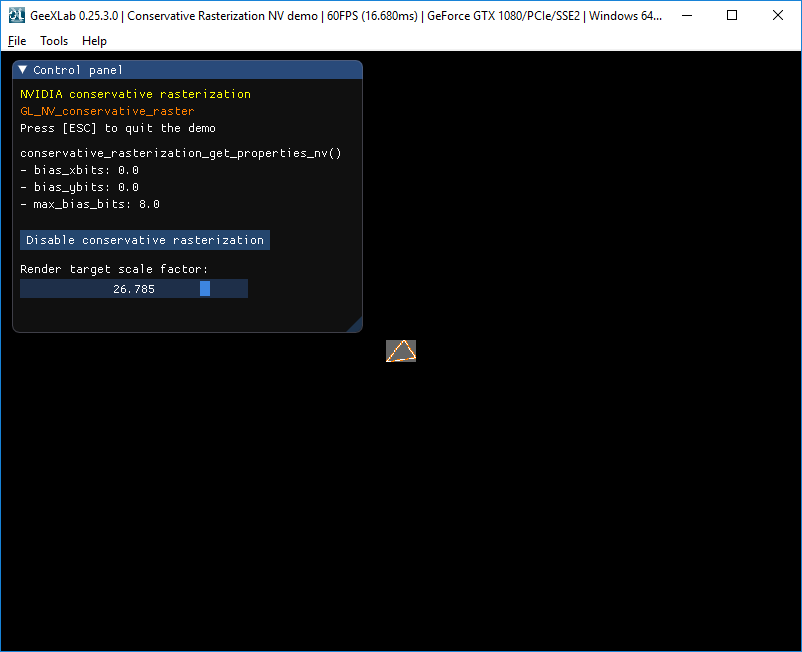Viewport: 802px width, 652px height.
Task: Close the GeeXLab window
Action: pos(778,15)
